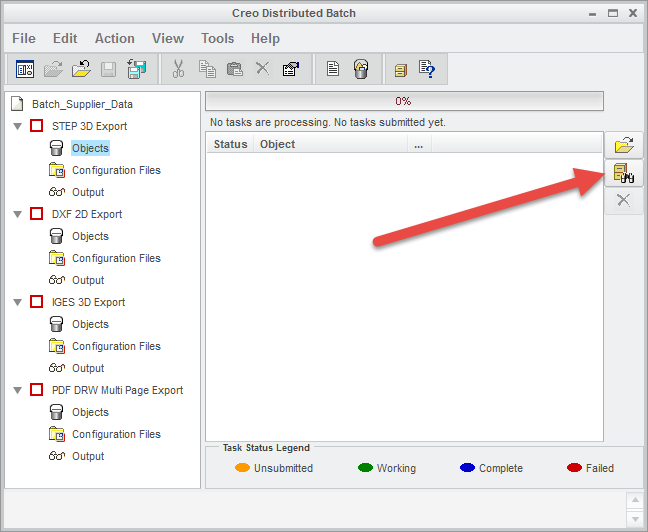
Task: Click the paste clipboard icon
Action: click(235, 69)
